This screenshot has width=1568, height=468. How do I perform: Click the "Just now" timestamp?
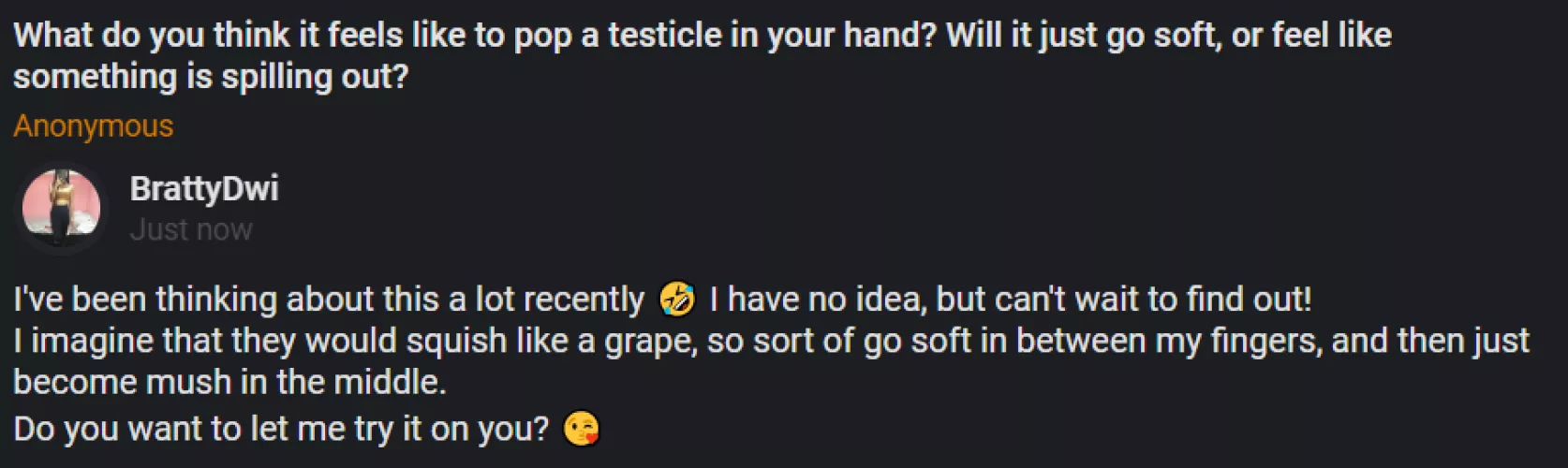pyautogui.click(x=191, y=229)
